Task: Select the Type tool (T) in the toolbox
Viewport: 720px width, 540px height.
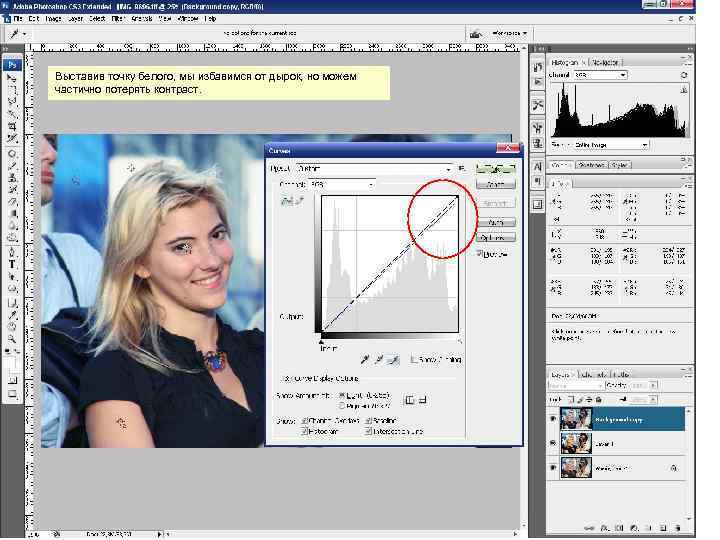Action: point(12,264)
